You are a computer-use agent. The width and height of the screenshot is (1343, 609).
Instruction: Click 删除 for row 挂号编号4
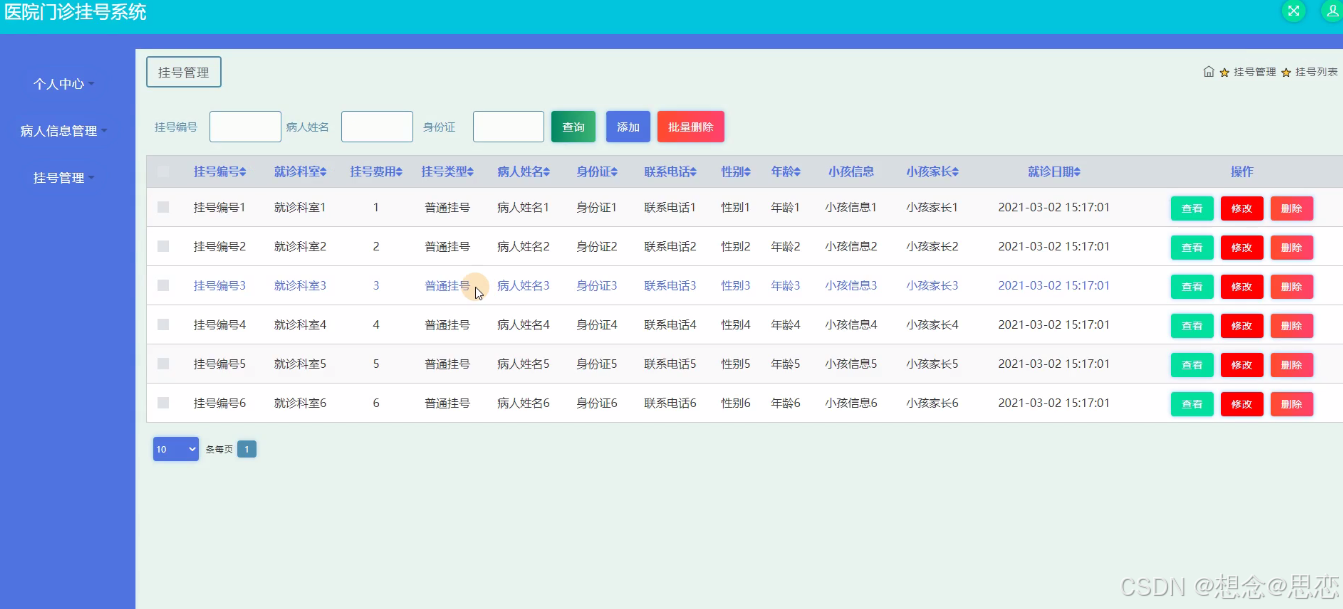(1292, 325)
